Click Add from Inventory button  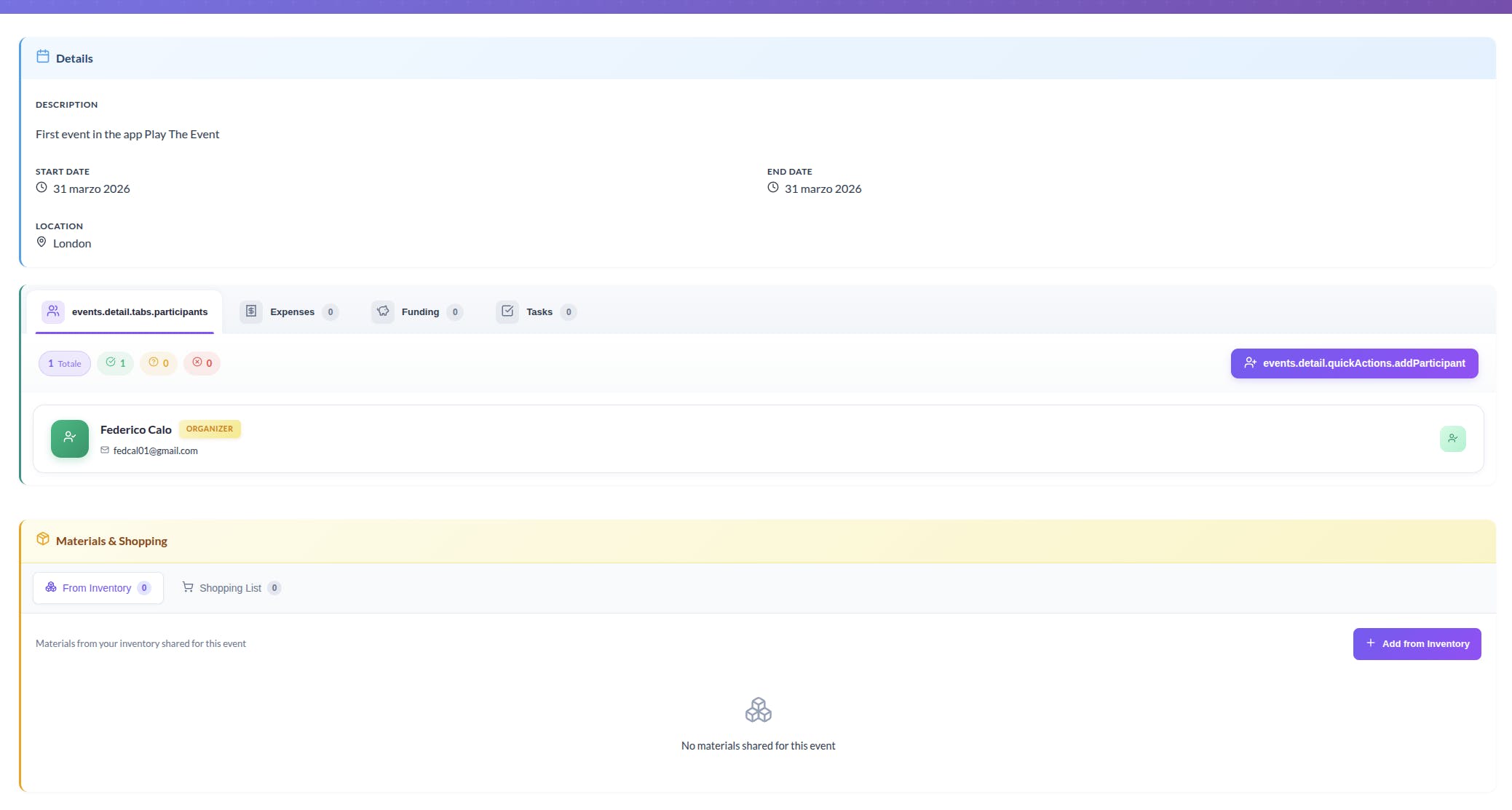1417,644
